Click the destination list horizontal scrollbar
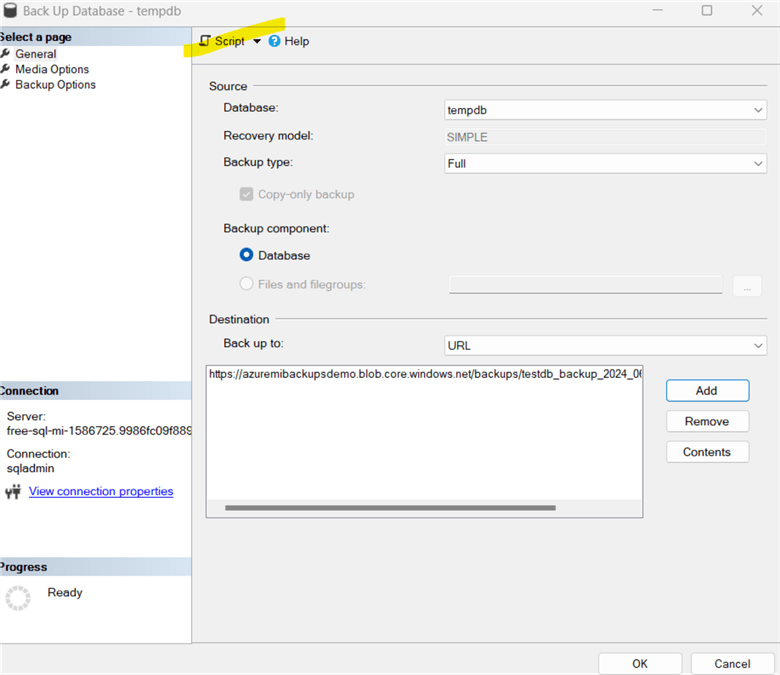Screen dimensions: 780x675 pos(390,508)
